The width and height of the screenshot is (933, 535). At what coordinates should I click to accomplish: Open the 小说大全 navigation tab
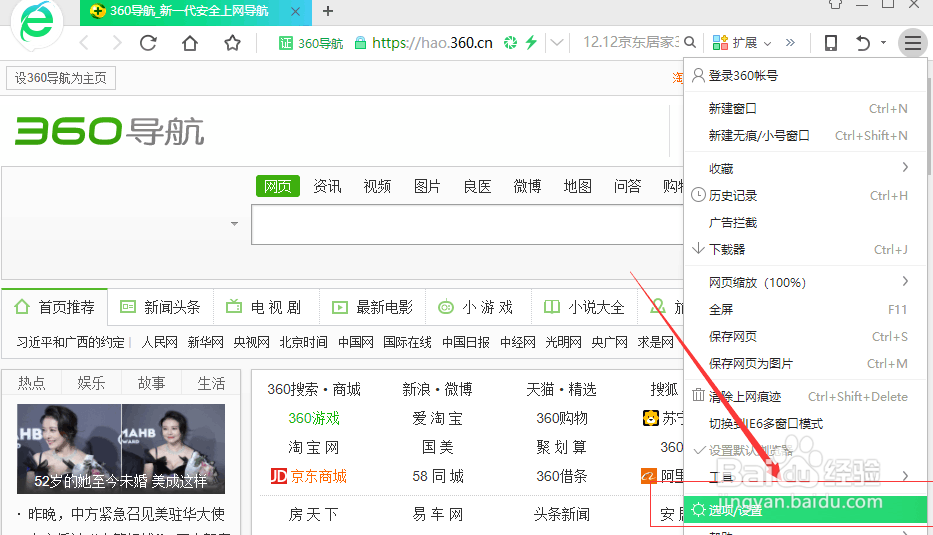584,307
